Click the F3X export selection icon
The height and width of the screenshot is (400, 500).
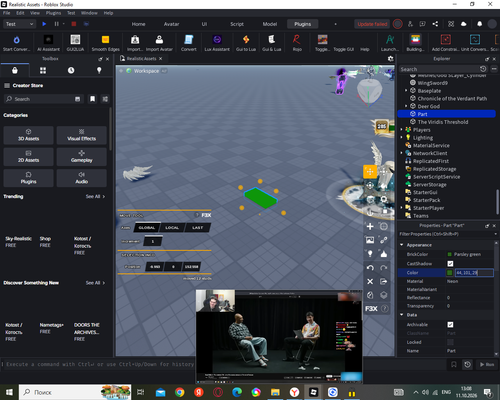384,282
